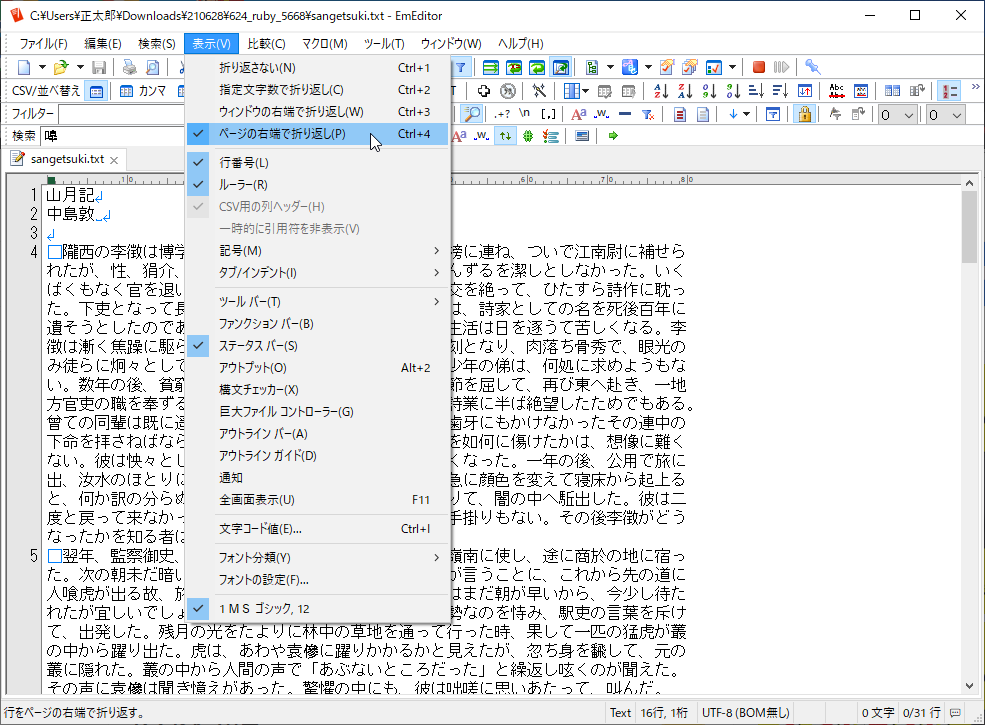
Task: Open マクロ(M) menu
Action: [x=325, y=44]
